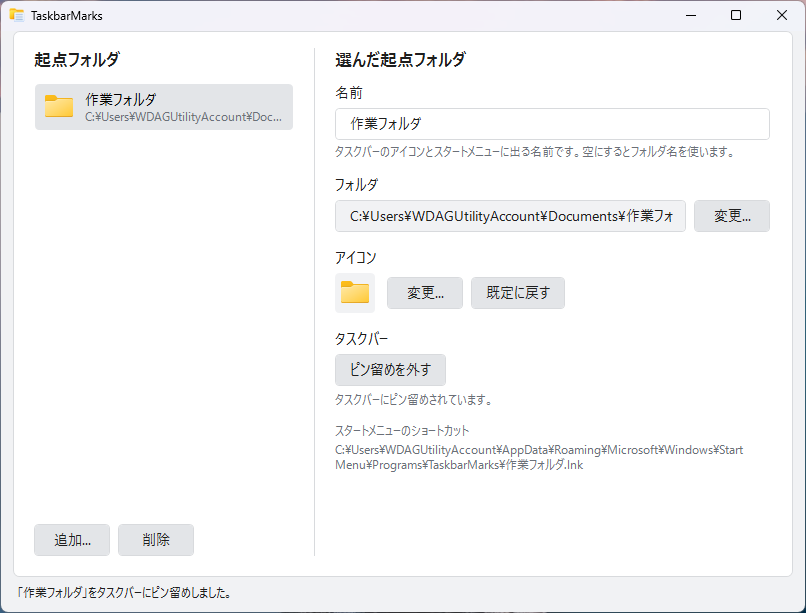Click the status message 「作業フォルダ」をタスクバーにピン留めしました。
This screenshot has height=613, width=806.
(x=124, y=593)
